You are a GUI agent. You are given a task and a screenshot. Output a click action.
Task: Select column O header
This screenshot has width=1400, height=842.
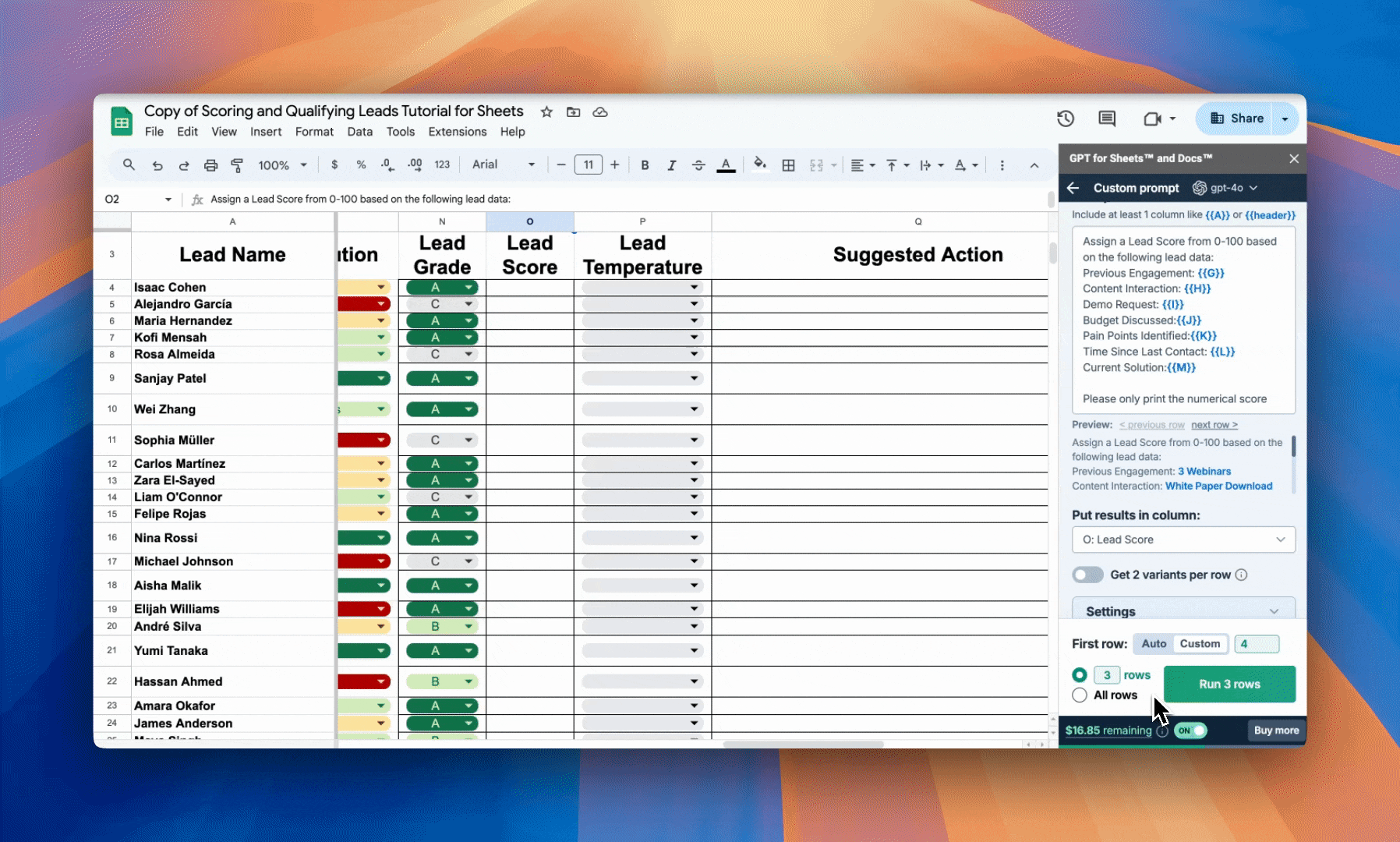point(530,221)
